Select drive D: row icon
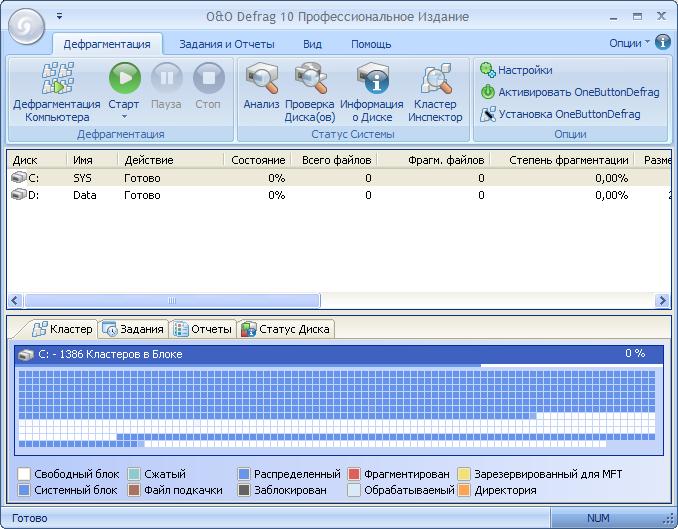This screenshot has width=678, height=529. tap(19, 195)
